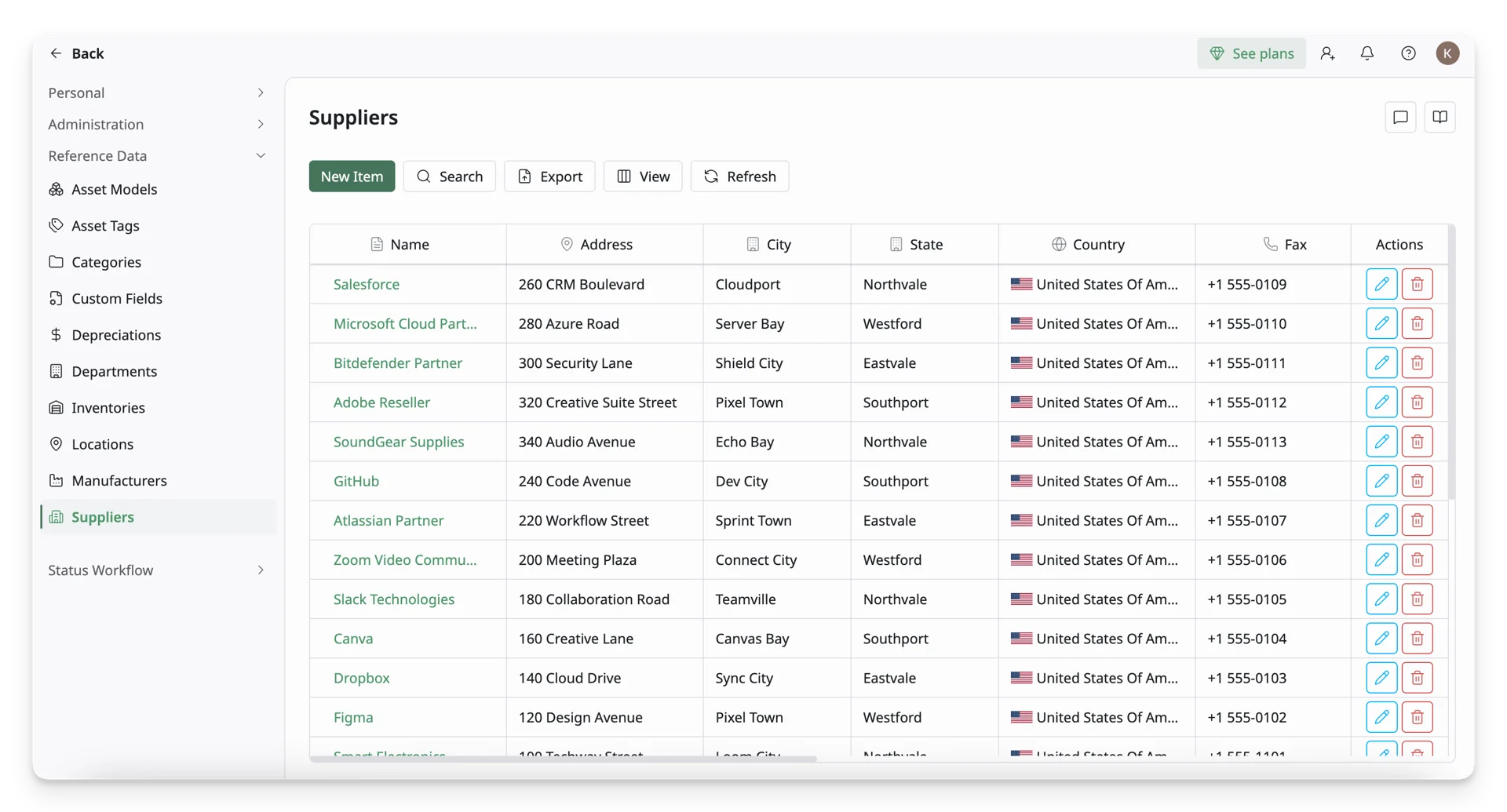Viewport: 1507px width, 812px height.
Task: Expand the Status Workflow section
Action: 157,570
